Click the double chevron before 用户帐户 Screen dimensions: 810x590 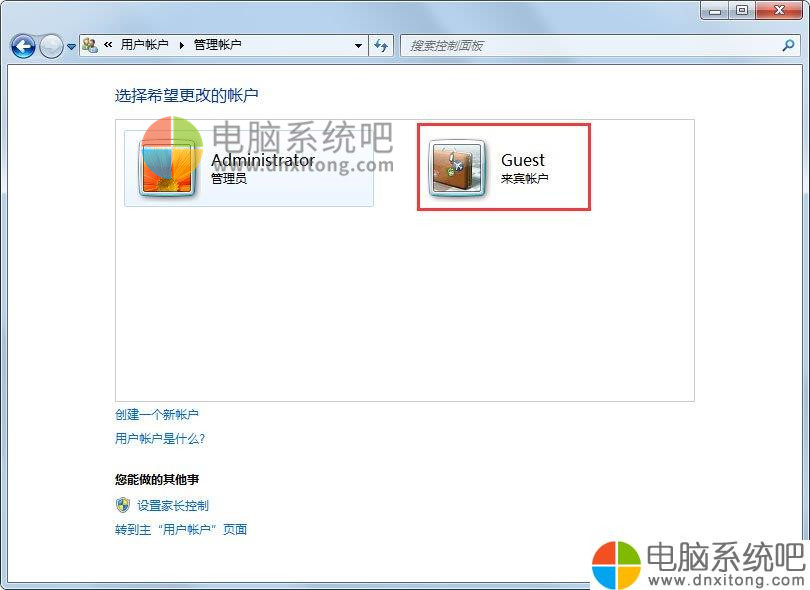click(x=108, y=45)
